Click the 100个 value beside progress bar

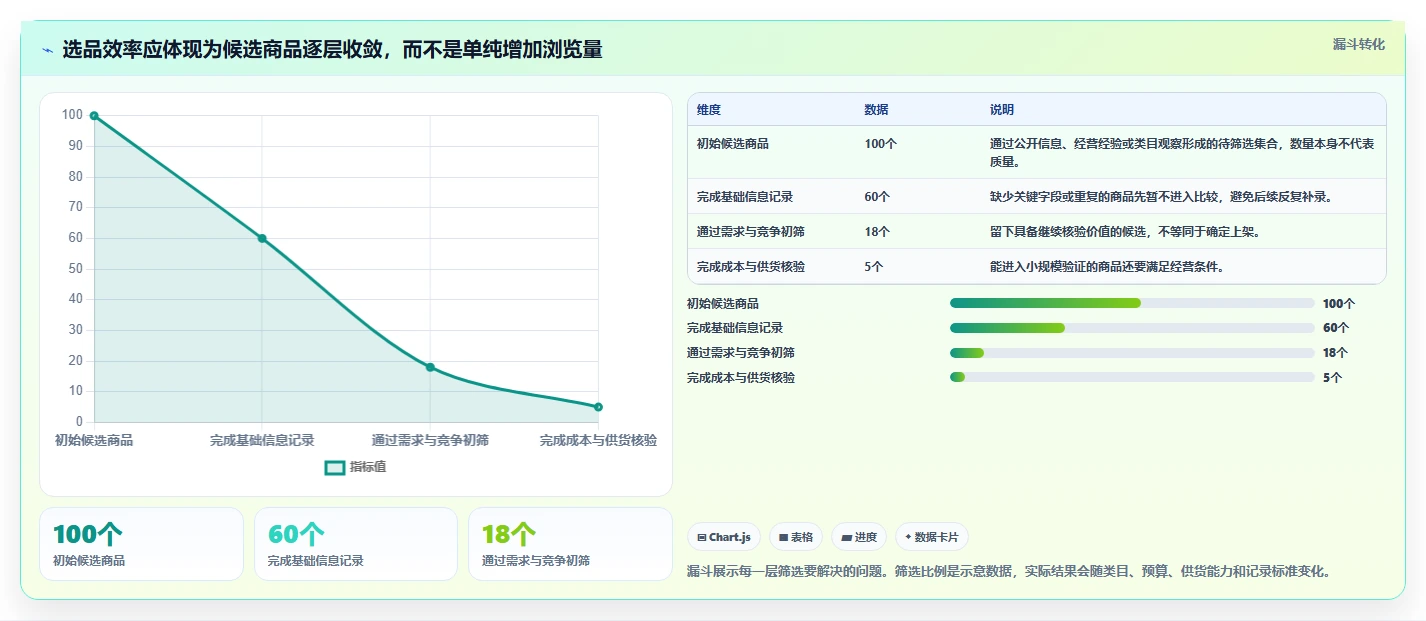[1339, 303]
